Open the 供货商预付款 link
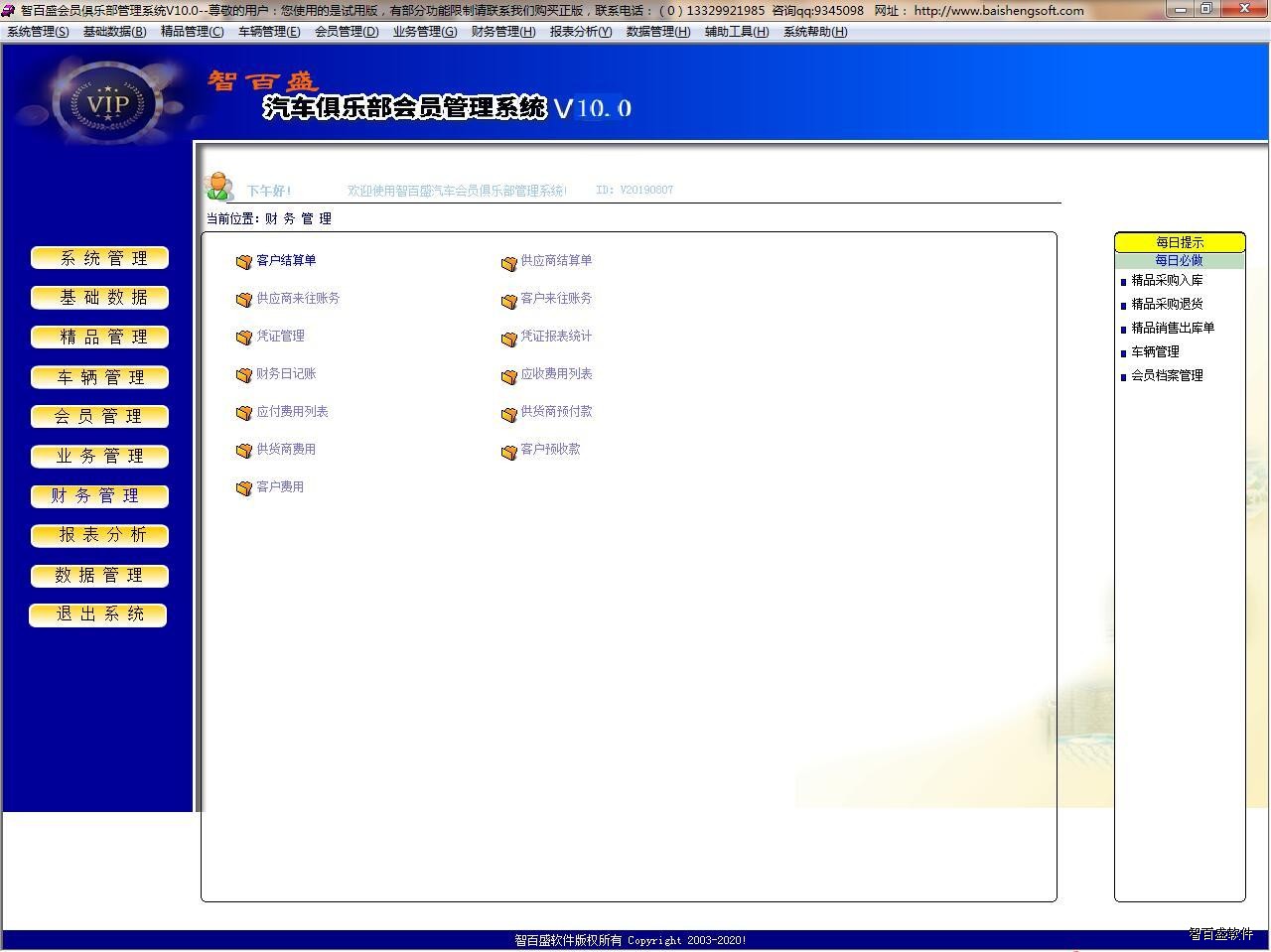Image resolution: width=1271 pixels, height=952 pixels. pos(556,411)
